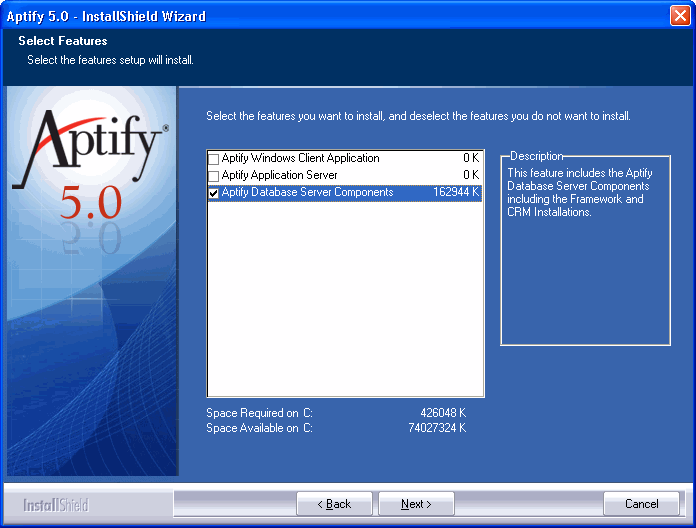
Task: Select the Aptify Database Server Components row label
Action: click(307, 192)
